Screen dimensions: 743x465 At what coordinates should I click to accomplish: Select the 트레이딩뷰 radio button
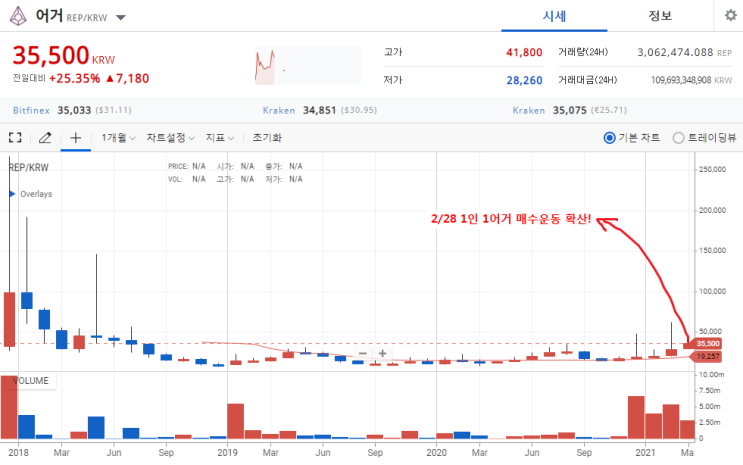click(x=679, y=138)
